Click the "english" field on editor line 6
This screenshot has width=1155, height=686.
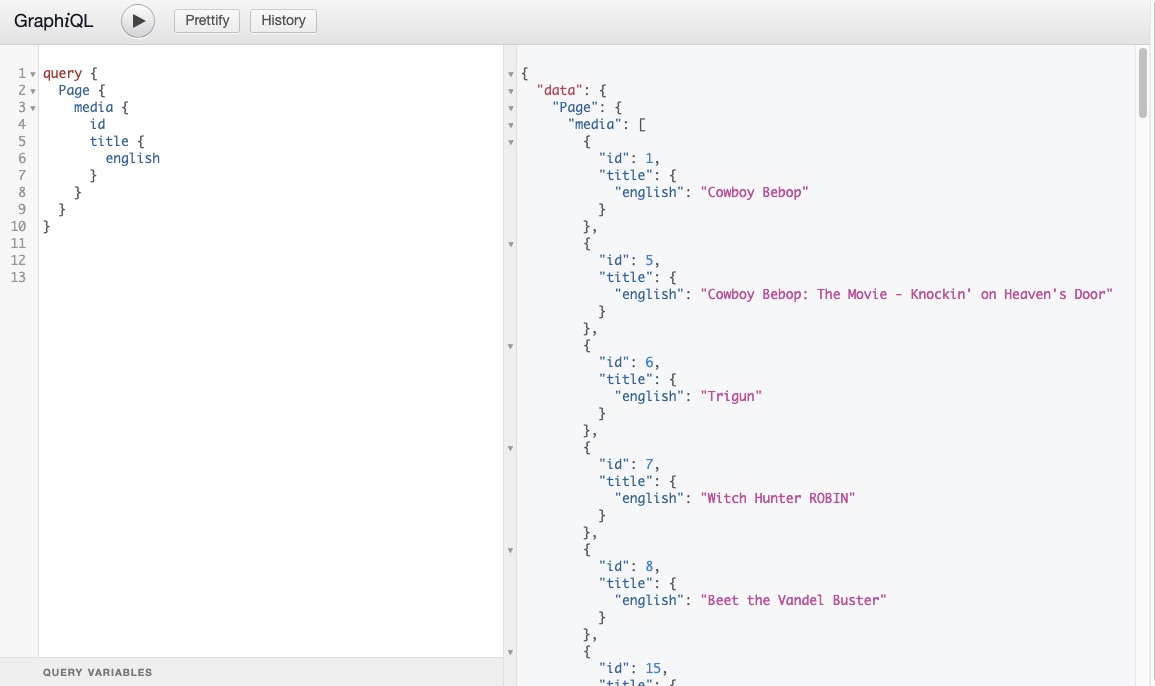[x=133, y=158]
